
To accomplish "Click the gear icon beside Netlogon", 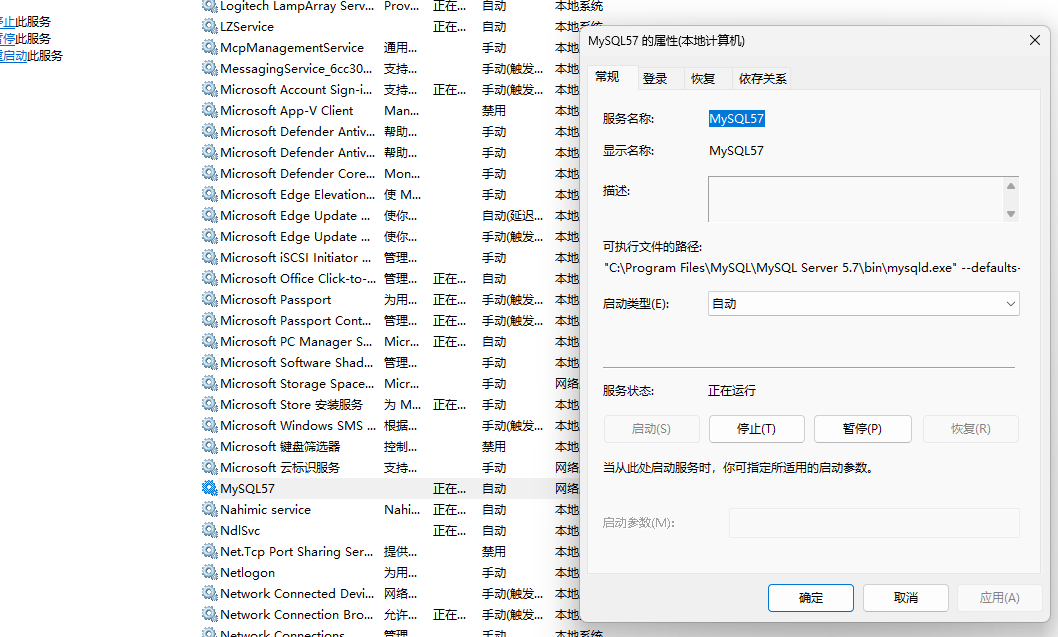I will coord(209,572).
